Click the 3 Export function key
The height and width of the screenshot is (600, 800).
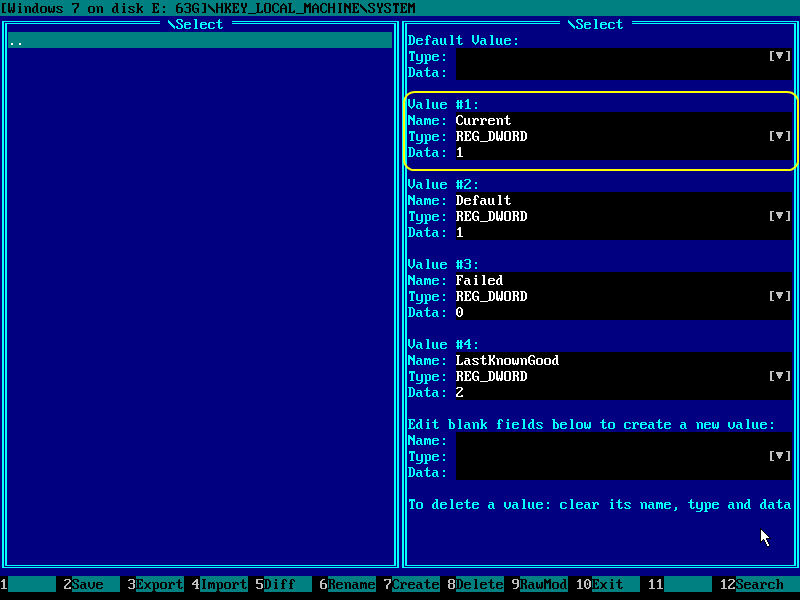[156, 584]
